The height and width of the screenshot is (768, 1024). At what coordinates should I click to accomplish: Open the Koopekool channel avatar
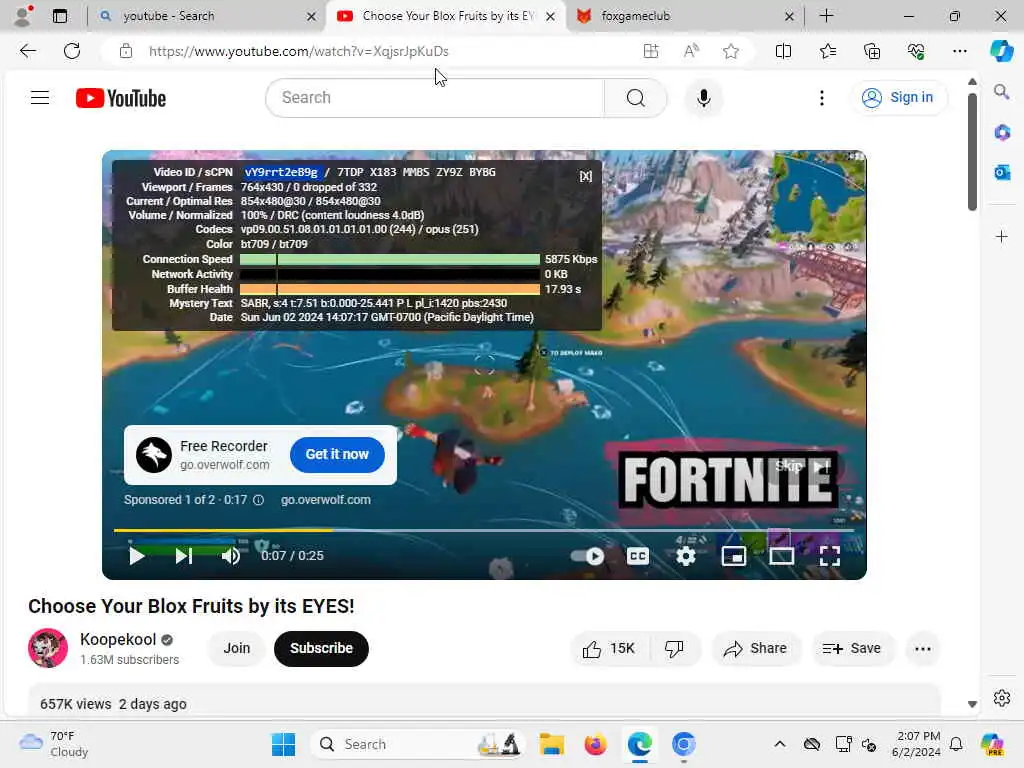[x=48, y=648]
